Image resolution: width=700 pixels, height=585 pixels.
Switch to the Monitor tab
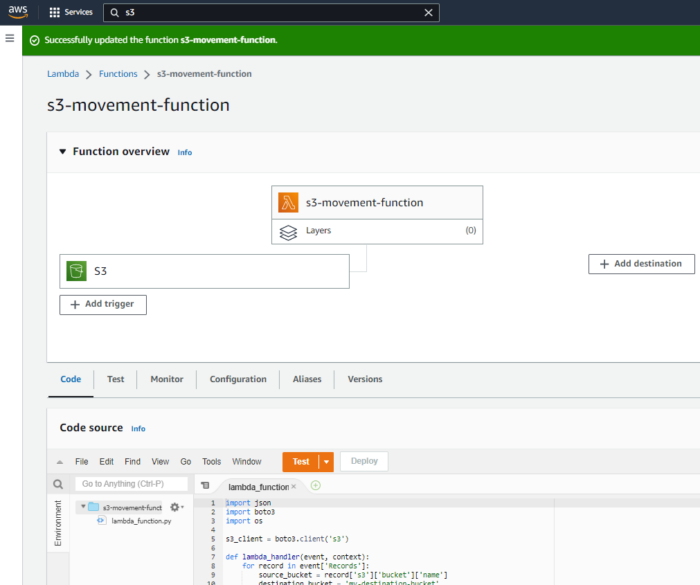click(x=167, y=379)
